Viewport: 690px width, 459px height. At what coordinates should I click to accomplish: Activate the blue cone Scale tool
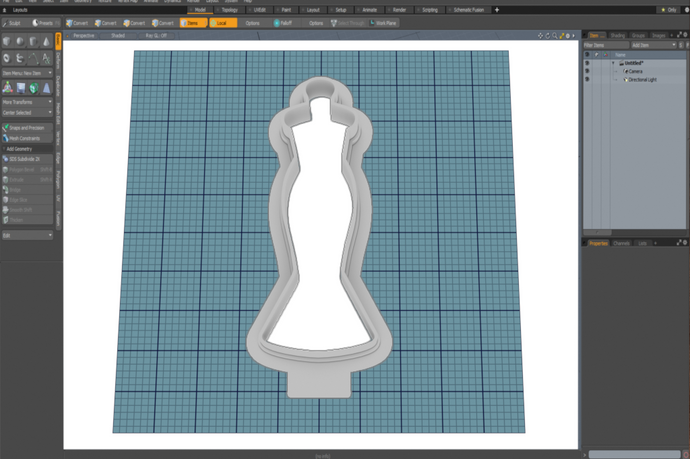(46, 88)
